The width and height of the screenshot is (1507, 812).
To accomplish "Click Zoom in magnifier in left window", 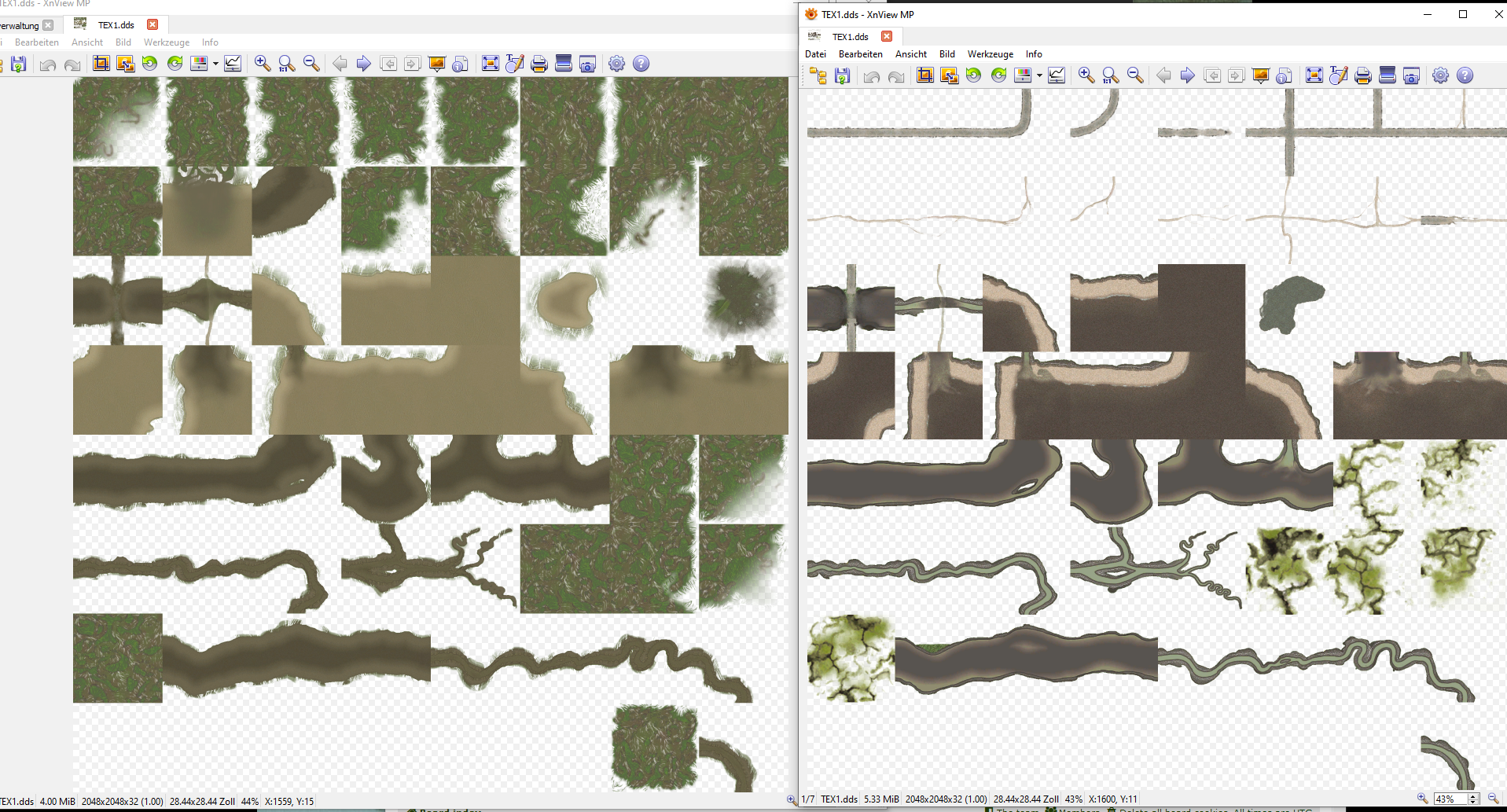I will 263,64.
